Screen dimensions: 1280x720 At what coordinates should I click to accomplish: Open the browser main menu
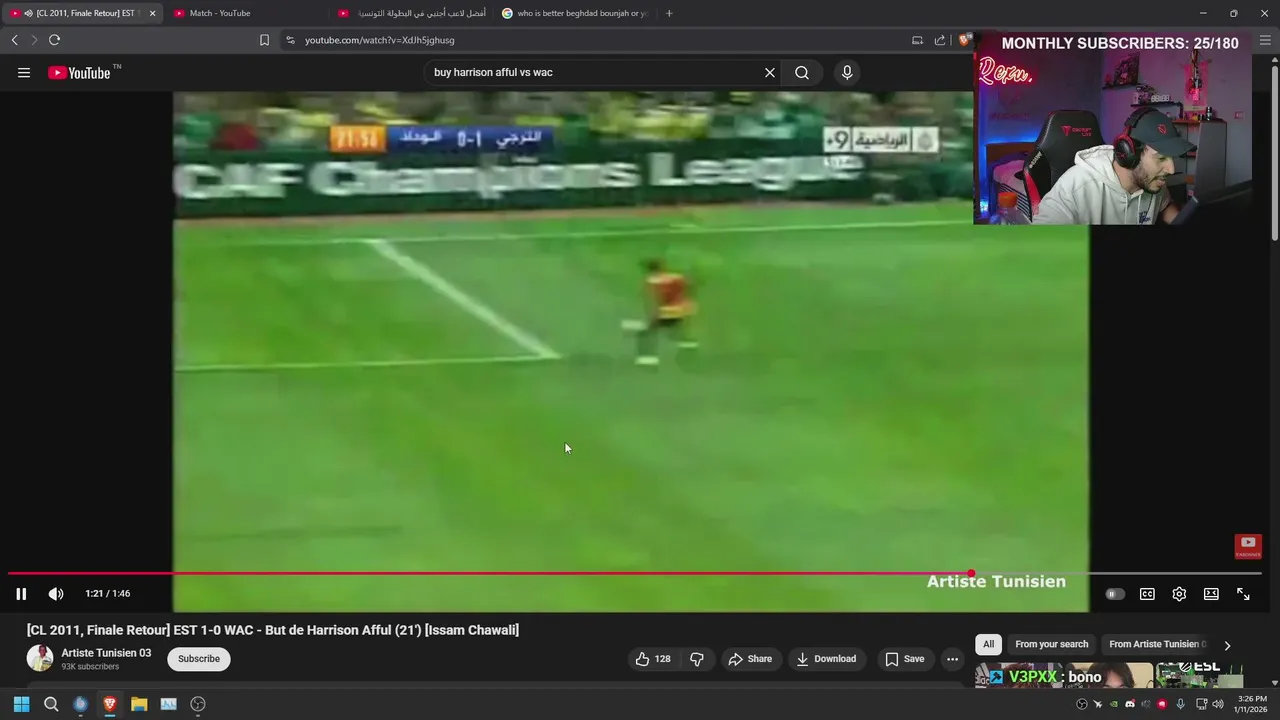[1265, 40]
